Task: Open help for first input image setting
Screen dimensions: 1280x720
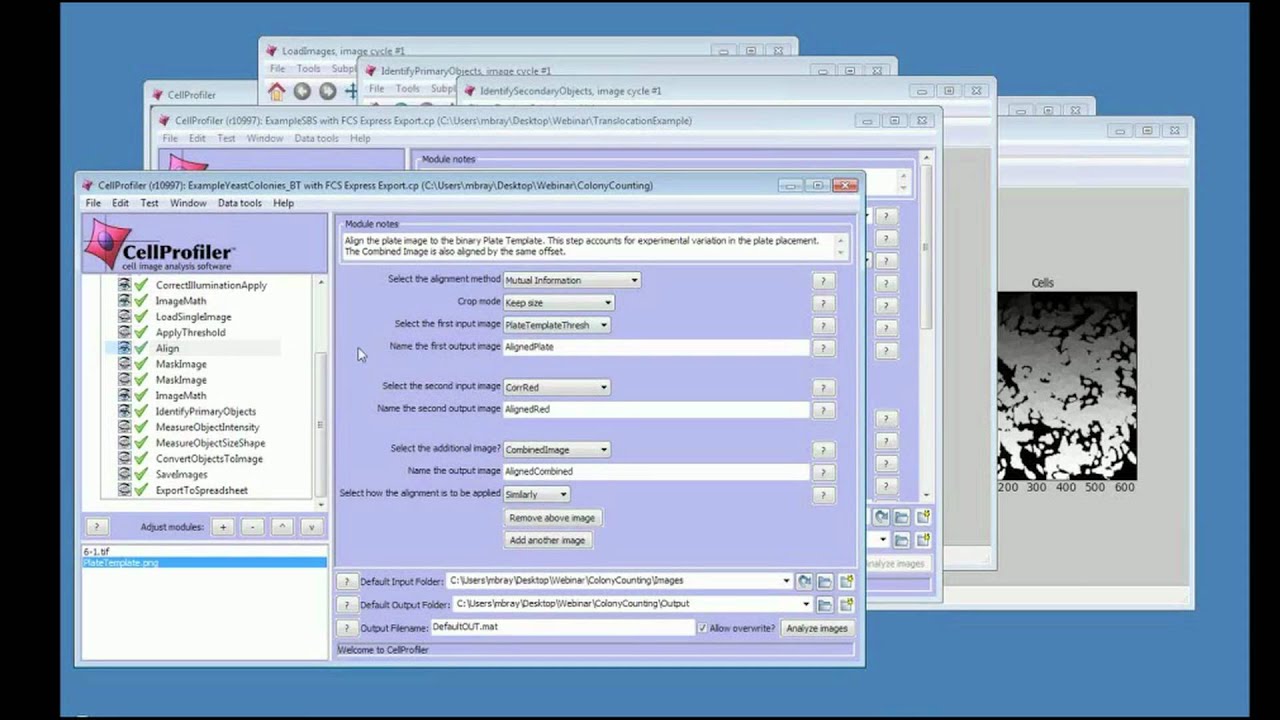Action: coord(823,326)
